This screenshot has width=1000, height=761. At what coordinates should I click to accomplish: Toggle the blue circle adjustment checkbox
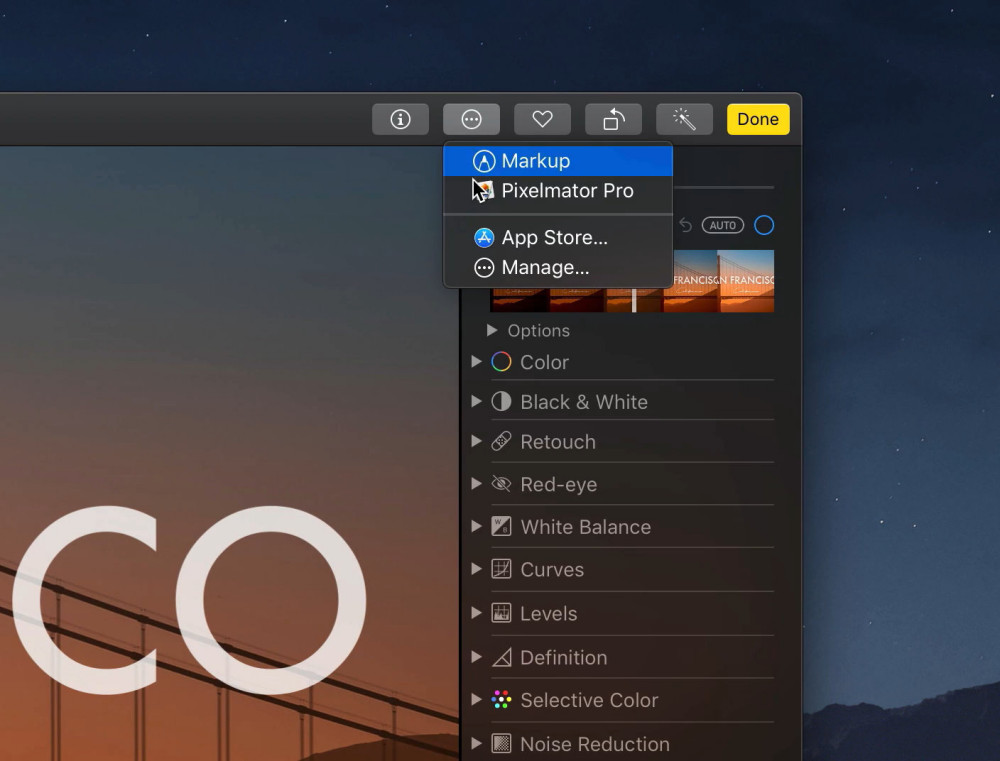click(764, 225)
